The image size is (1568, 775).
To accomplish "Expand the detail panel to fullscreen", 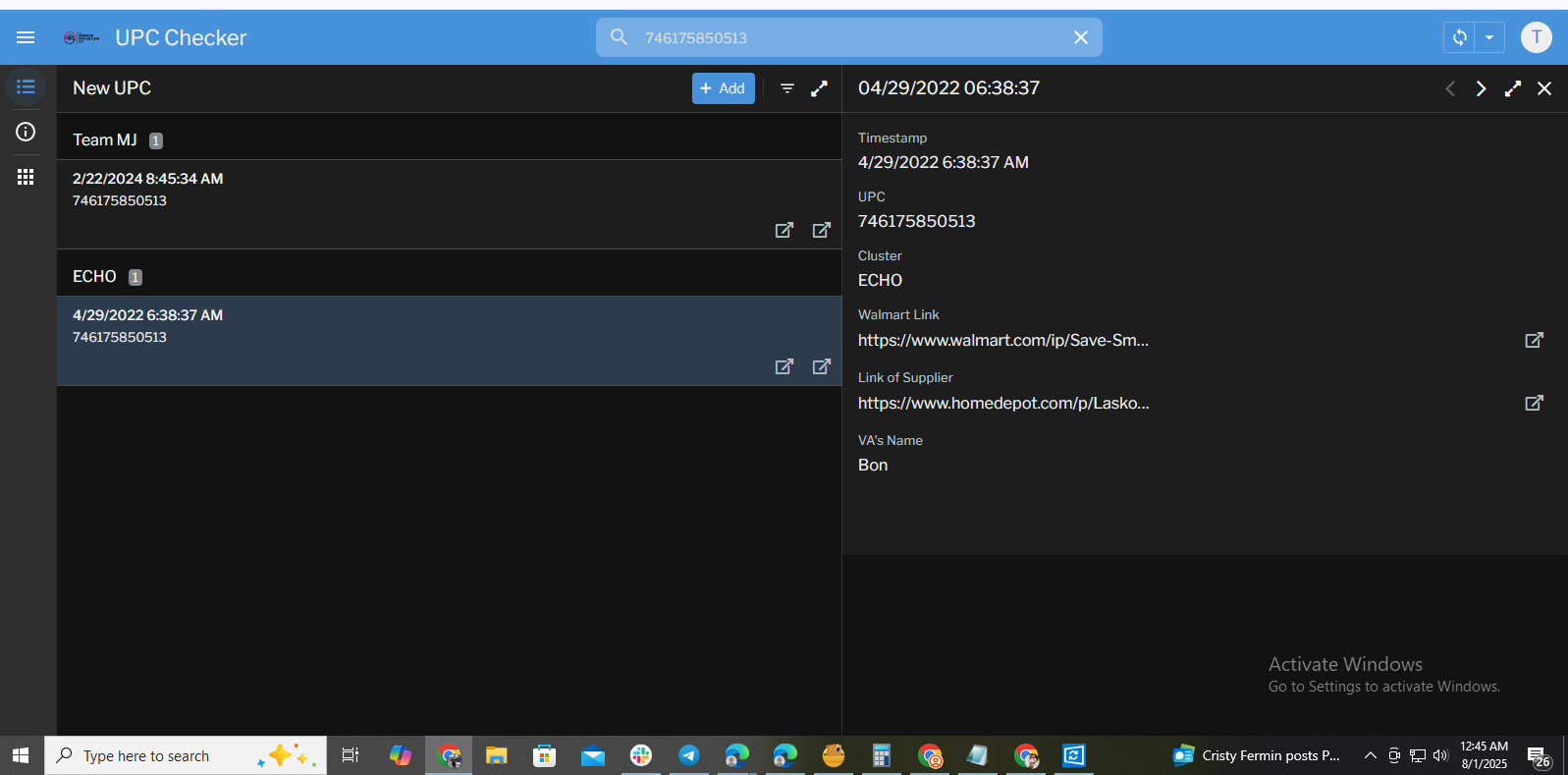I will click(x=1513, y=88).
